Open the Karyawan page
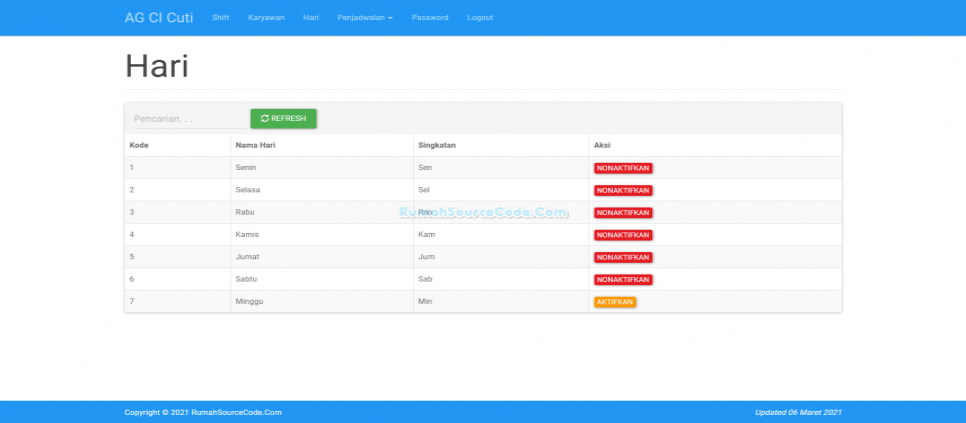The width and height of the screenshot is (966, 423). click(266, 18)
